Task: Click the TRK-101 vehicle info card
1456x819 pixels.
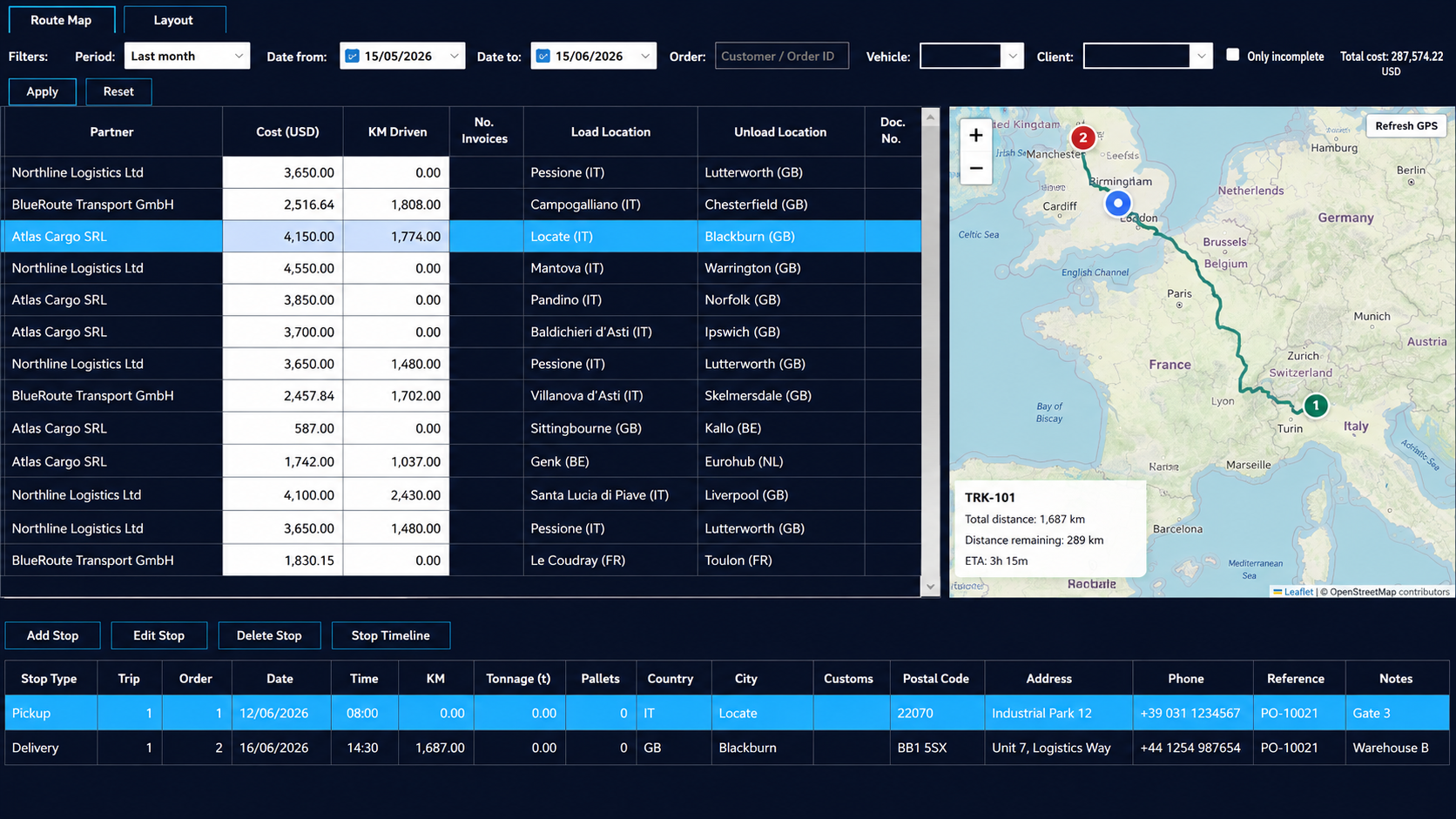Action: pos(1049,528)
